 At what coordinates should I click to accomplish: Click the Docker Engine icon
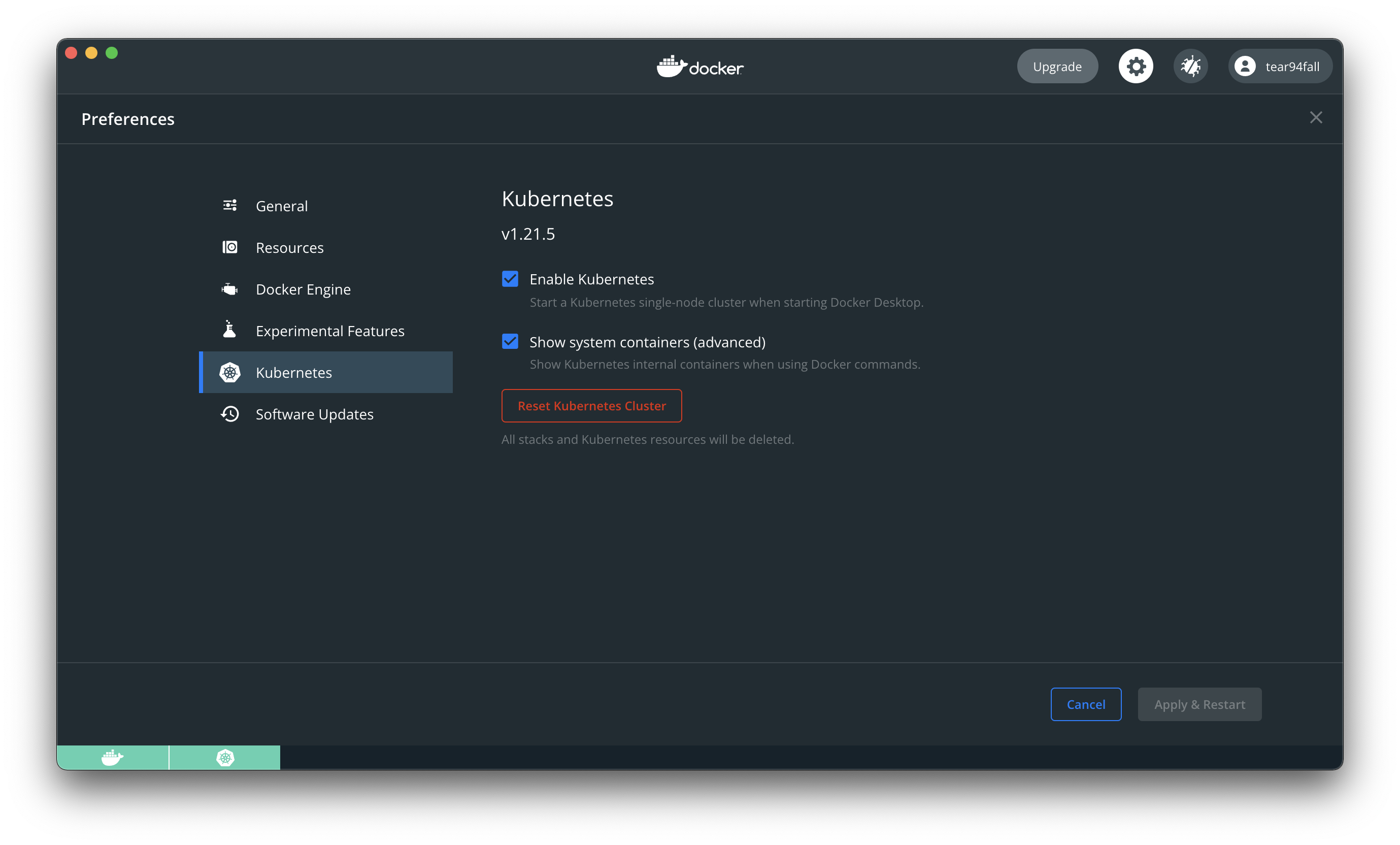[x=229, y=289]
